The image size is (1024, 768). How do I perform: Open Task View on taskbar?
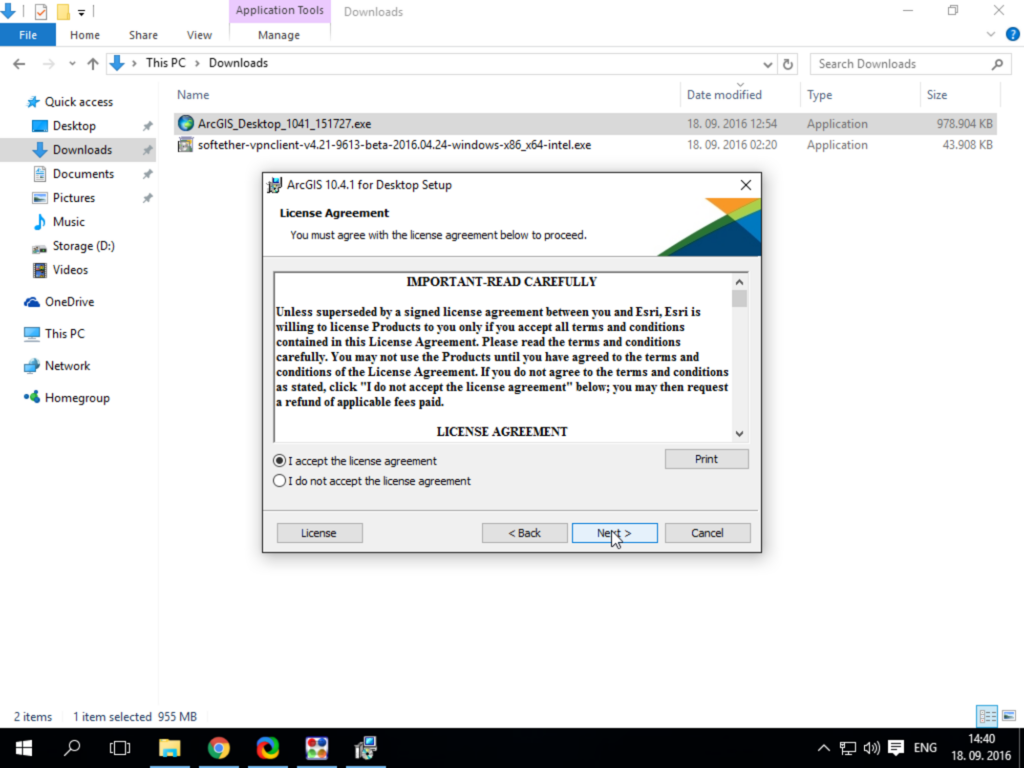tap(120, 748)
